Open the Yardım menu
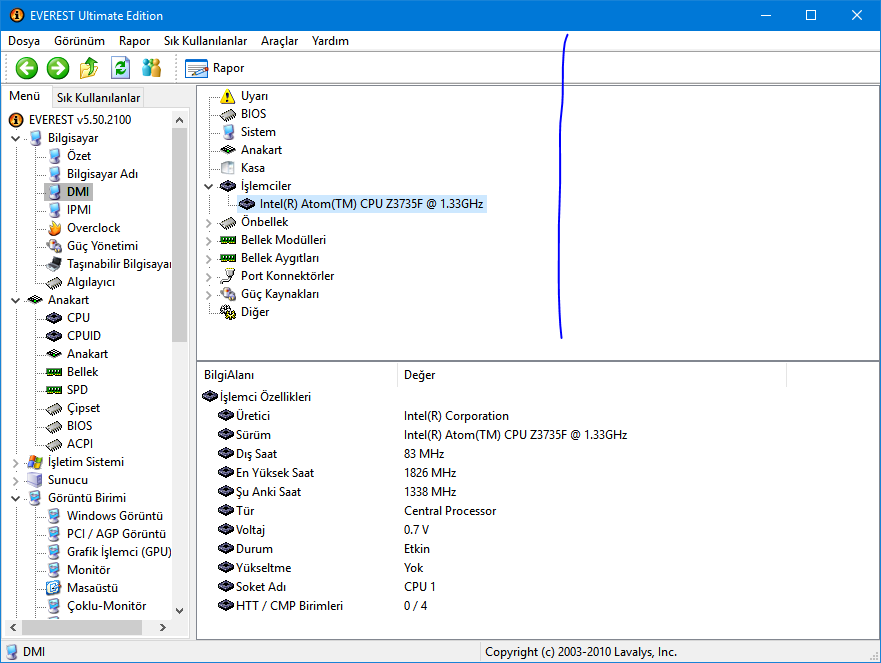The image size is (881, 663). (x=330, y=41)
